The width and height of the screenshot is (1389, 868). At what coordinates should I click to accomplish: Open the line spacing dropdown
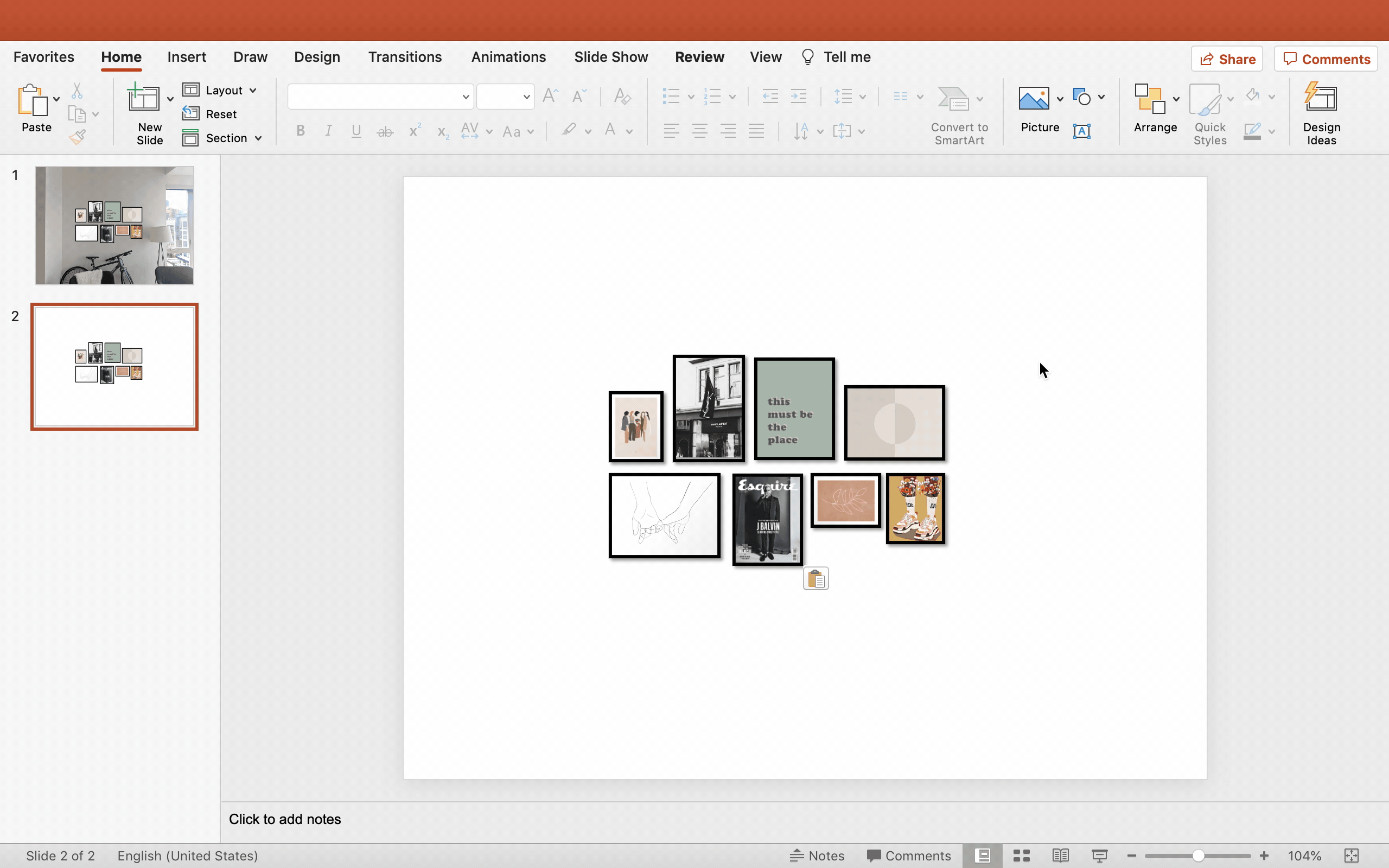click(849, 97)
